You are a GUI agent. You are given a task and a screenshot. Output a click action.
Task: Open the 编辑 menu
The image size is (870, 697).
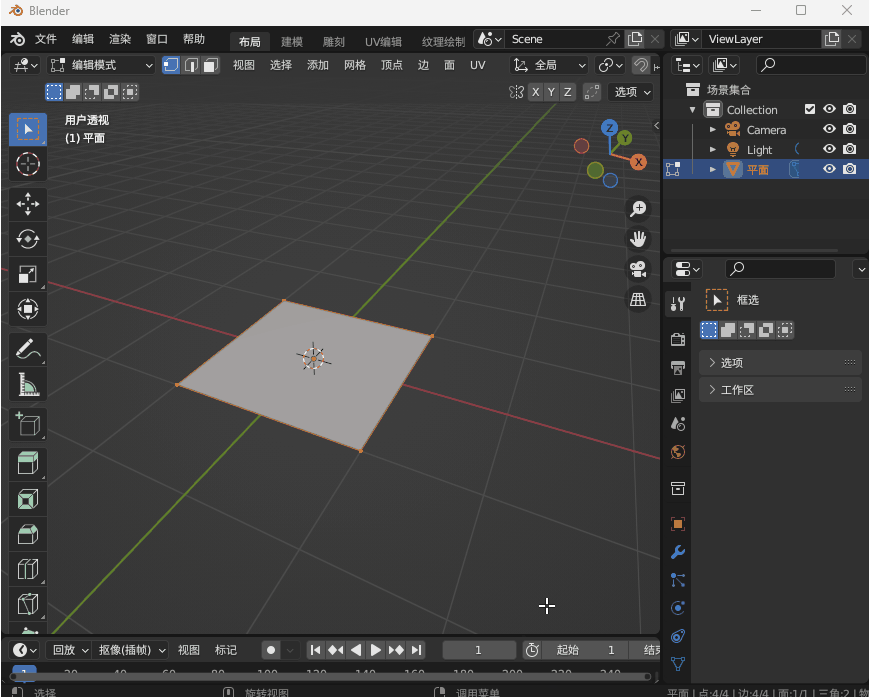point(83,39)
